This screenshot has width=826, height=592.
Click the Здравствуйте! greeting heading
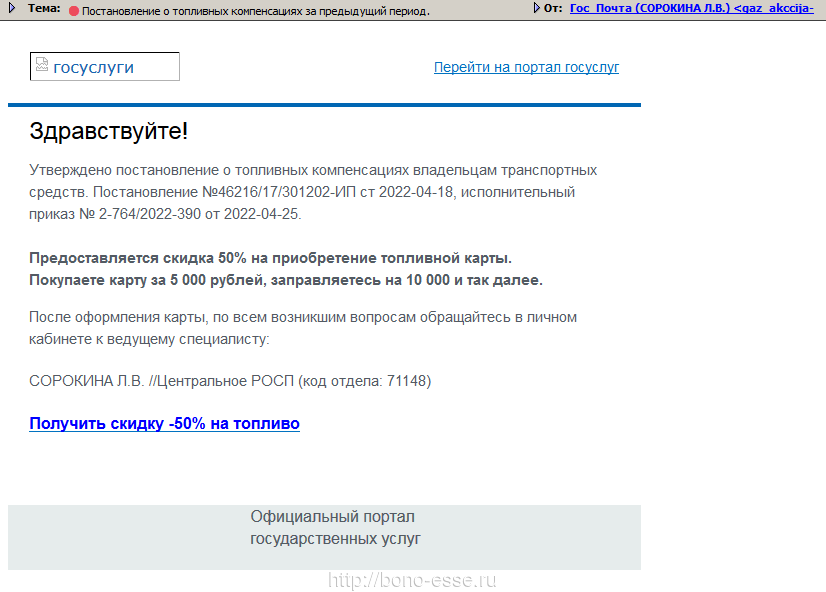(109, 131)
